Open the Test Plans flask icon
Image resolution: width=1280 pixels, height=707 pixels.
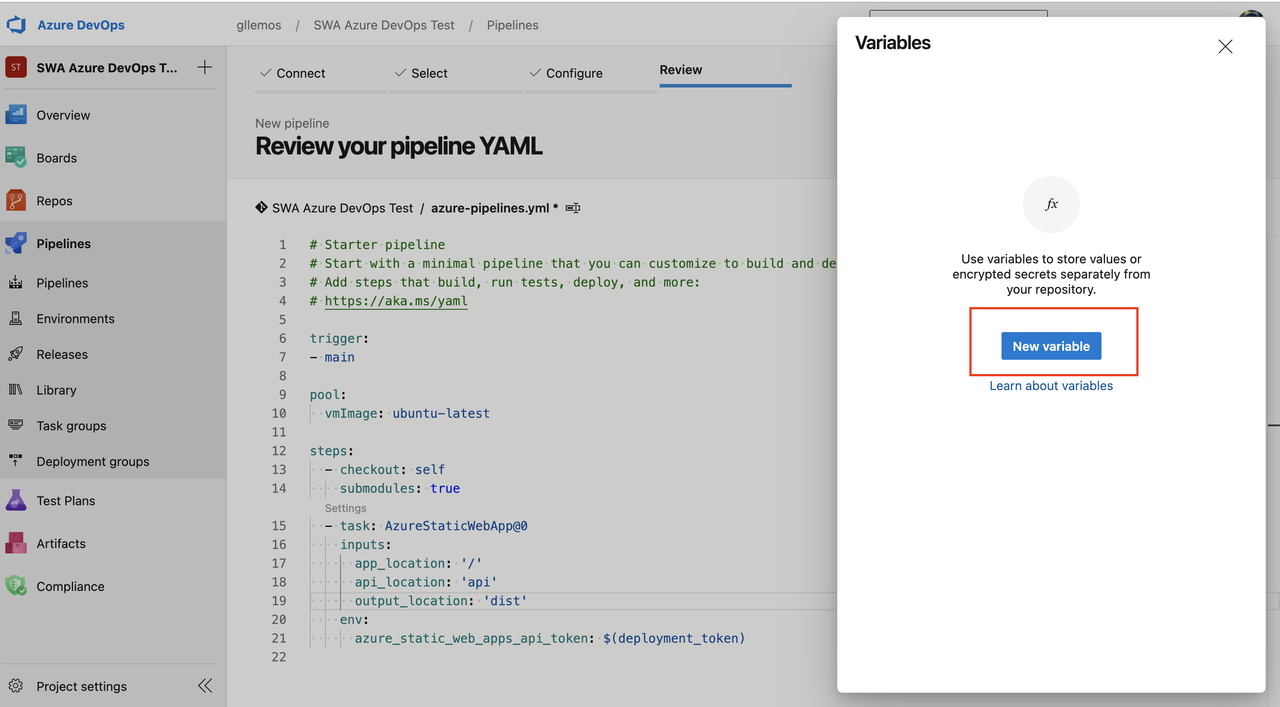(x=16, y=501)
